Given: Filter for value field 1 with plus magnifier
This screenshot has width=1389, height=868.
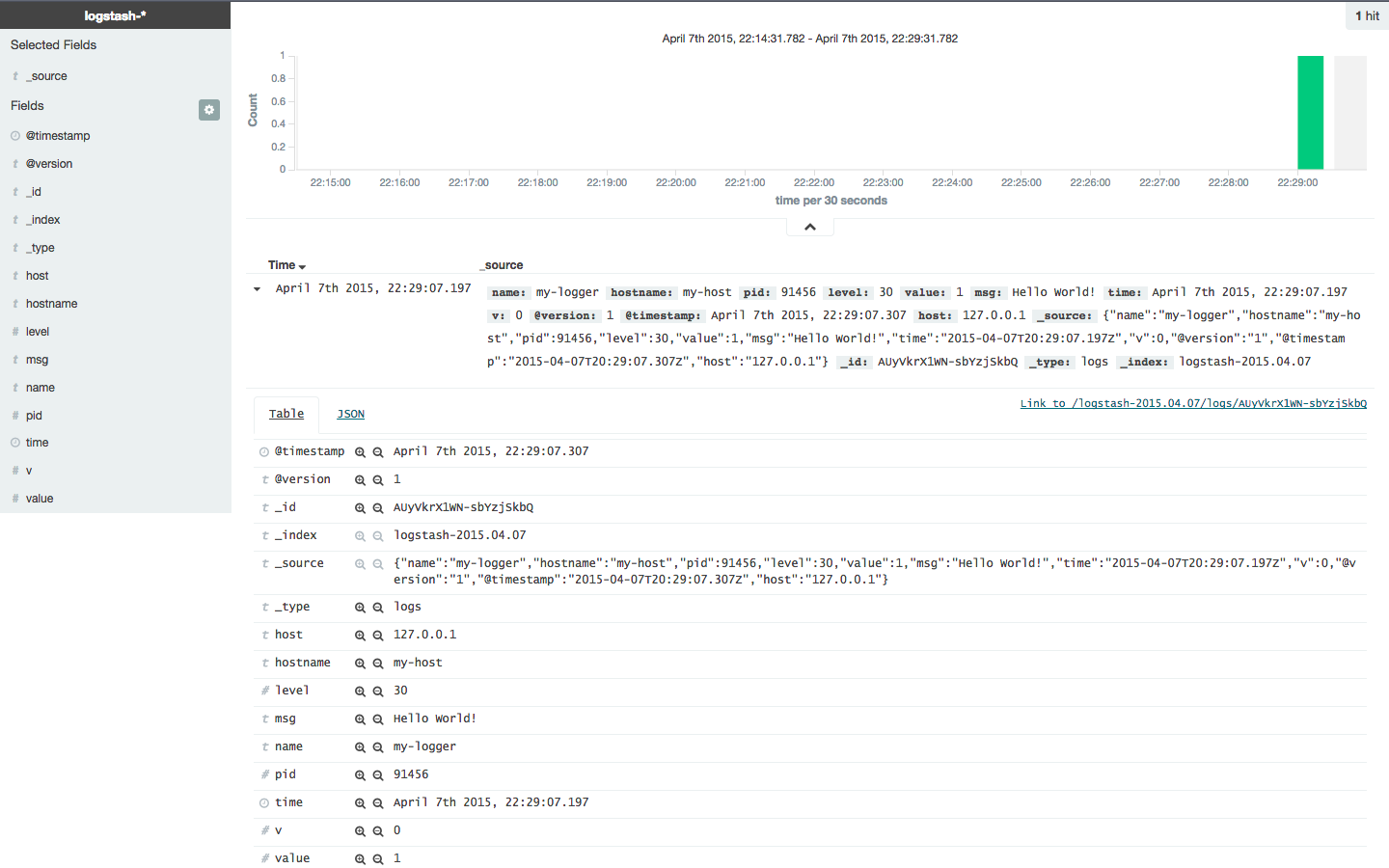Looking at the screenshot, I should [360, 859].
